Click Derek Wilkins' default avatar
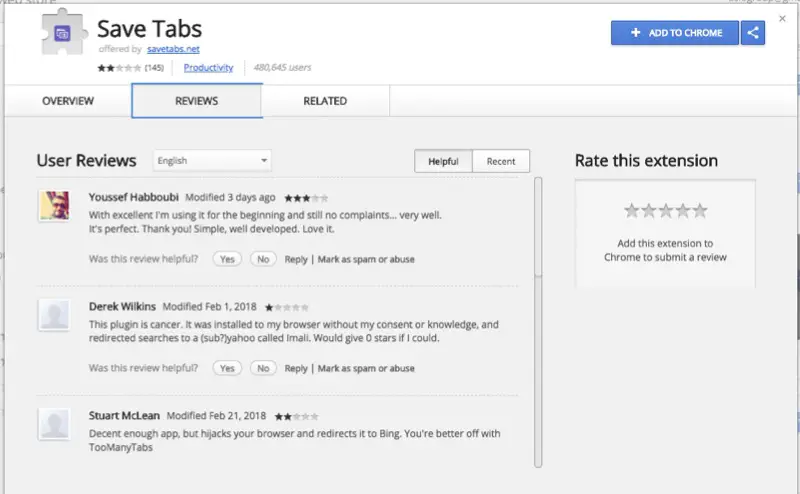This screenshot has width=800, height=494. [x=54, y=315]
